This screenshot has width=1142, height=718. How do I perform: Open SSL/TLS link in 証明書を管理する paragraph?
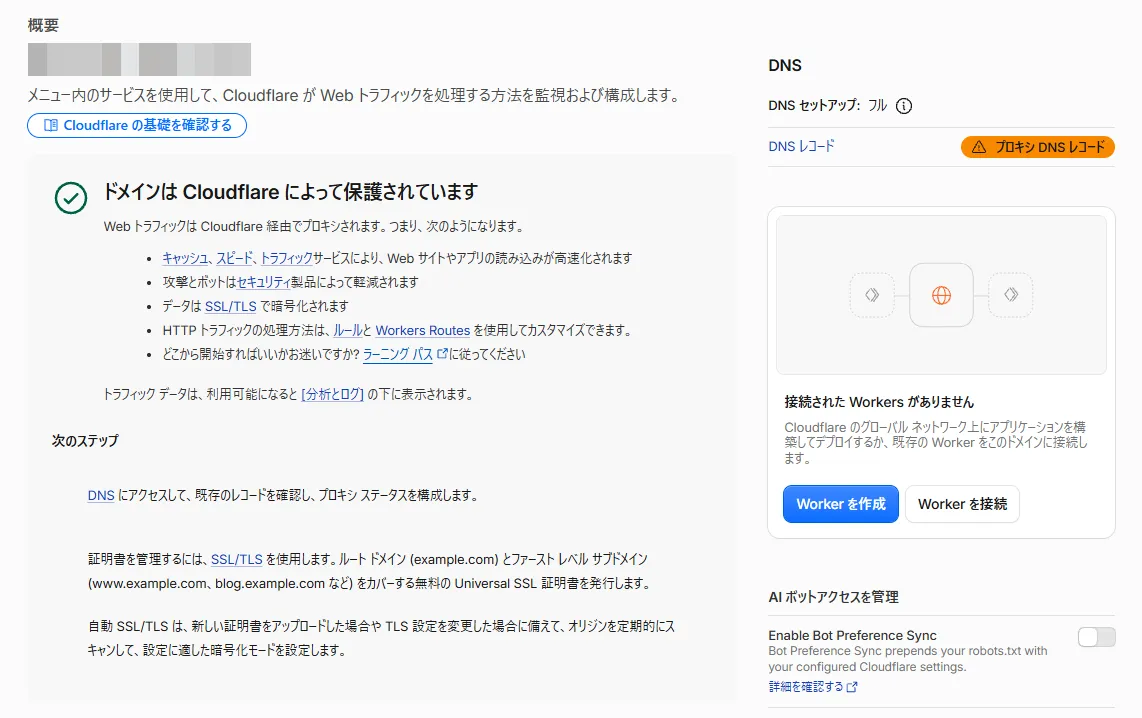click(x=237, y=559)
